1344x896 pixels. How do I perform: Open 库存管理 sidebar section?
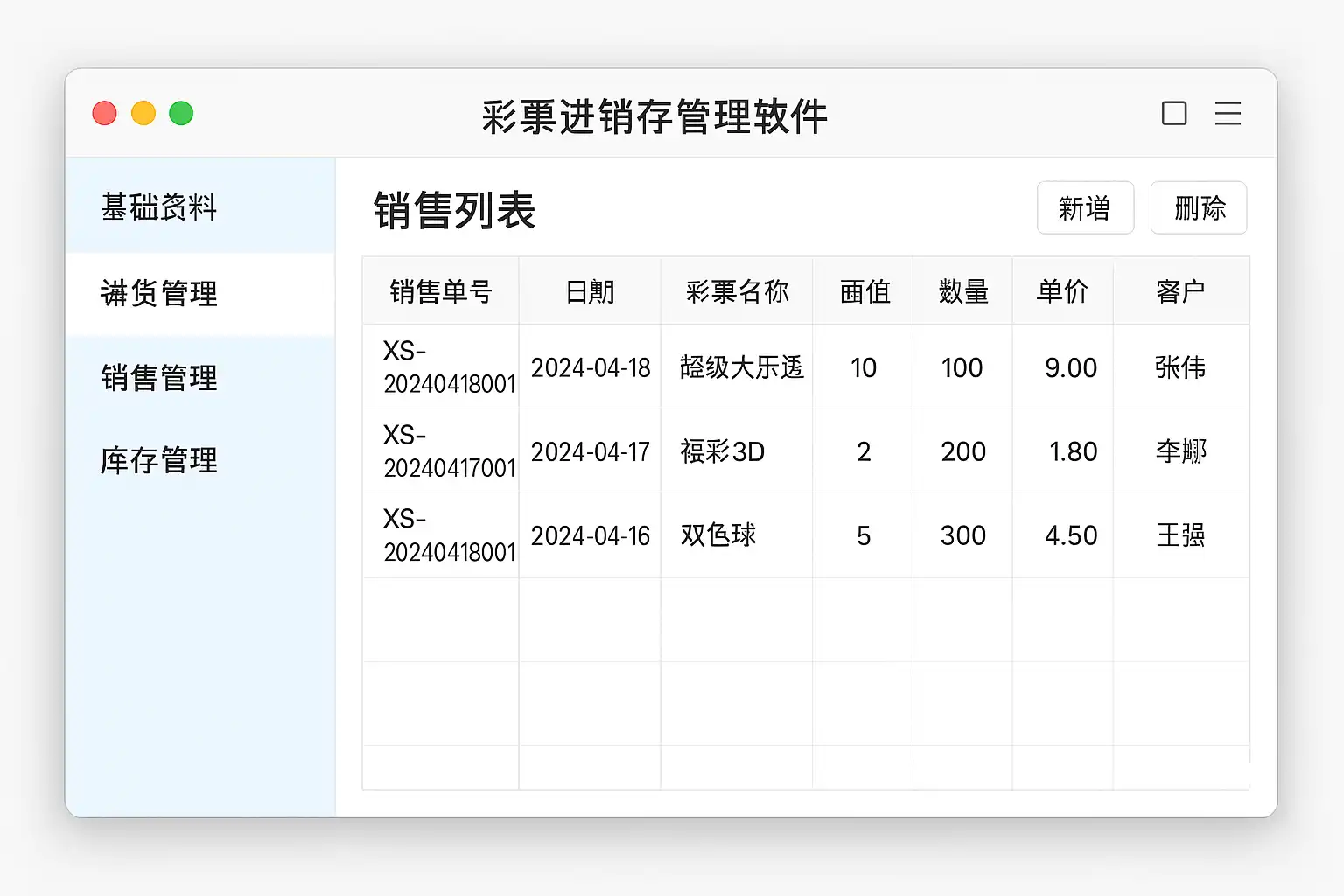[x=159, y=460]
